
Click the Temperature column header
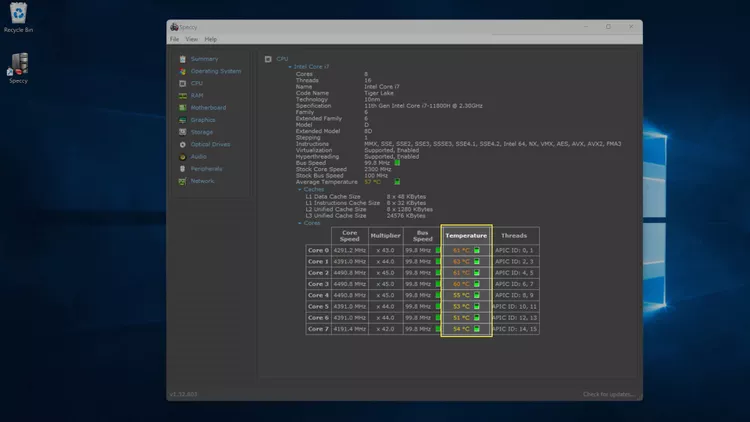[466, 235]
